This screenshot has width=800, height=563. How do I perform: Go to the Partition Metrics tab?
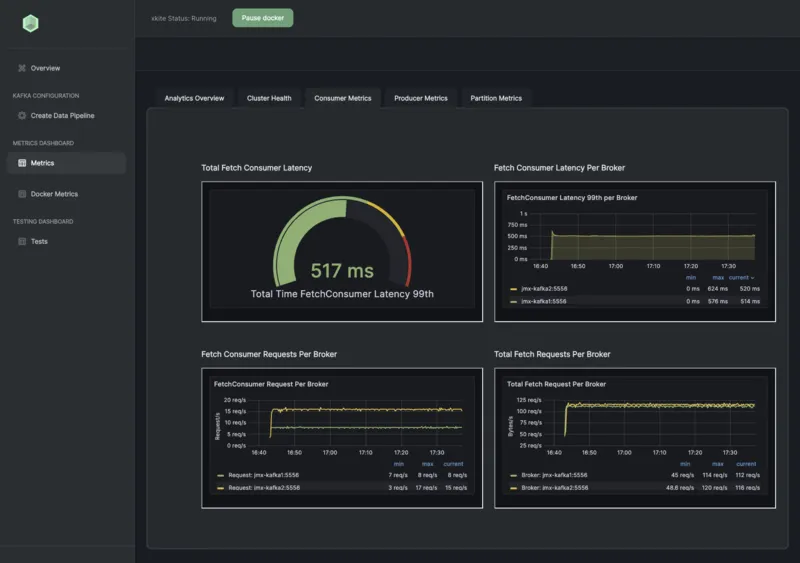[496, 98]
